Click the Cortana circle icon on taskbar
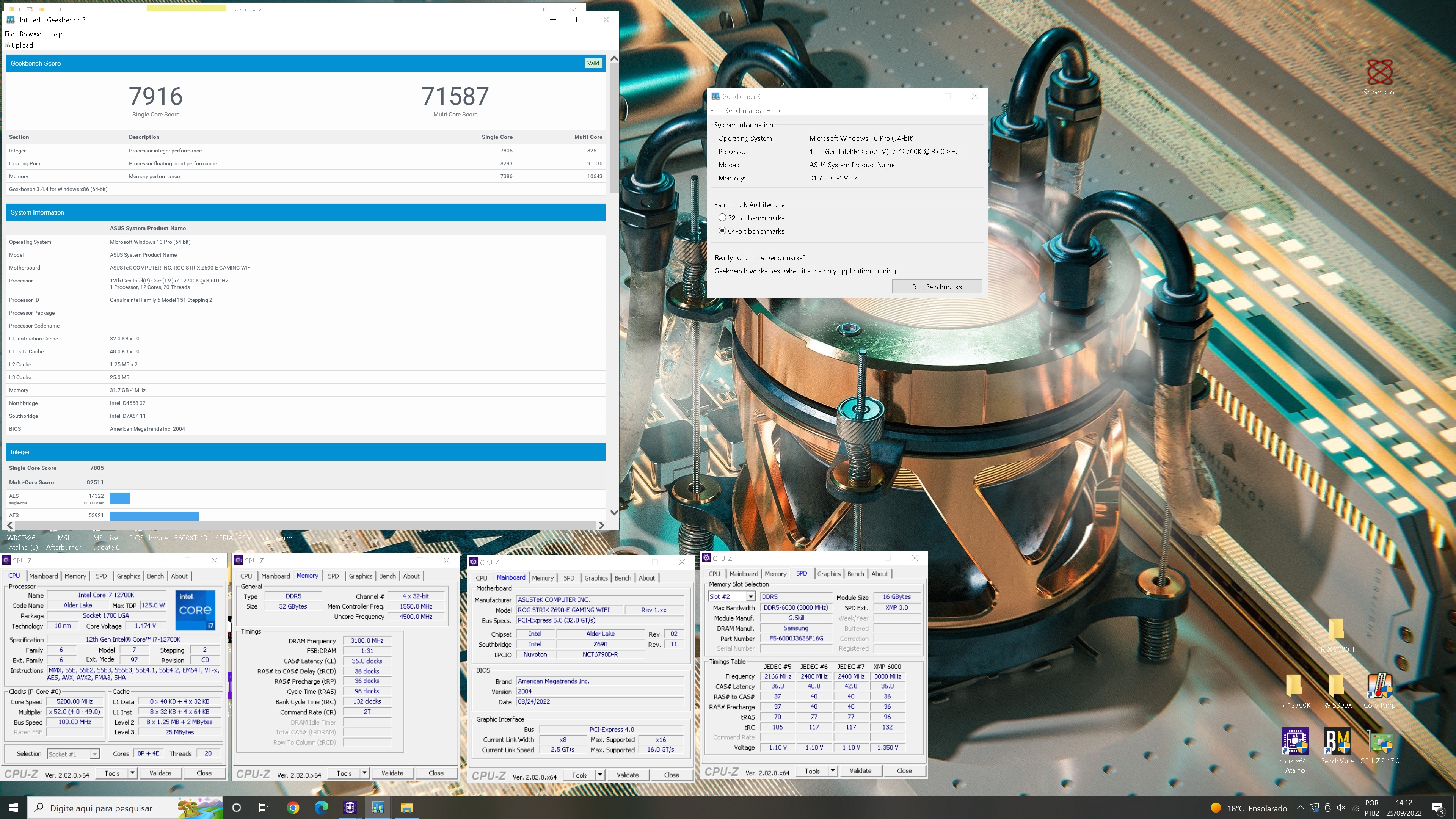Image resolution: width=1456 pixels, height=819 pixels. pos(236,808)
